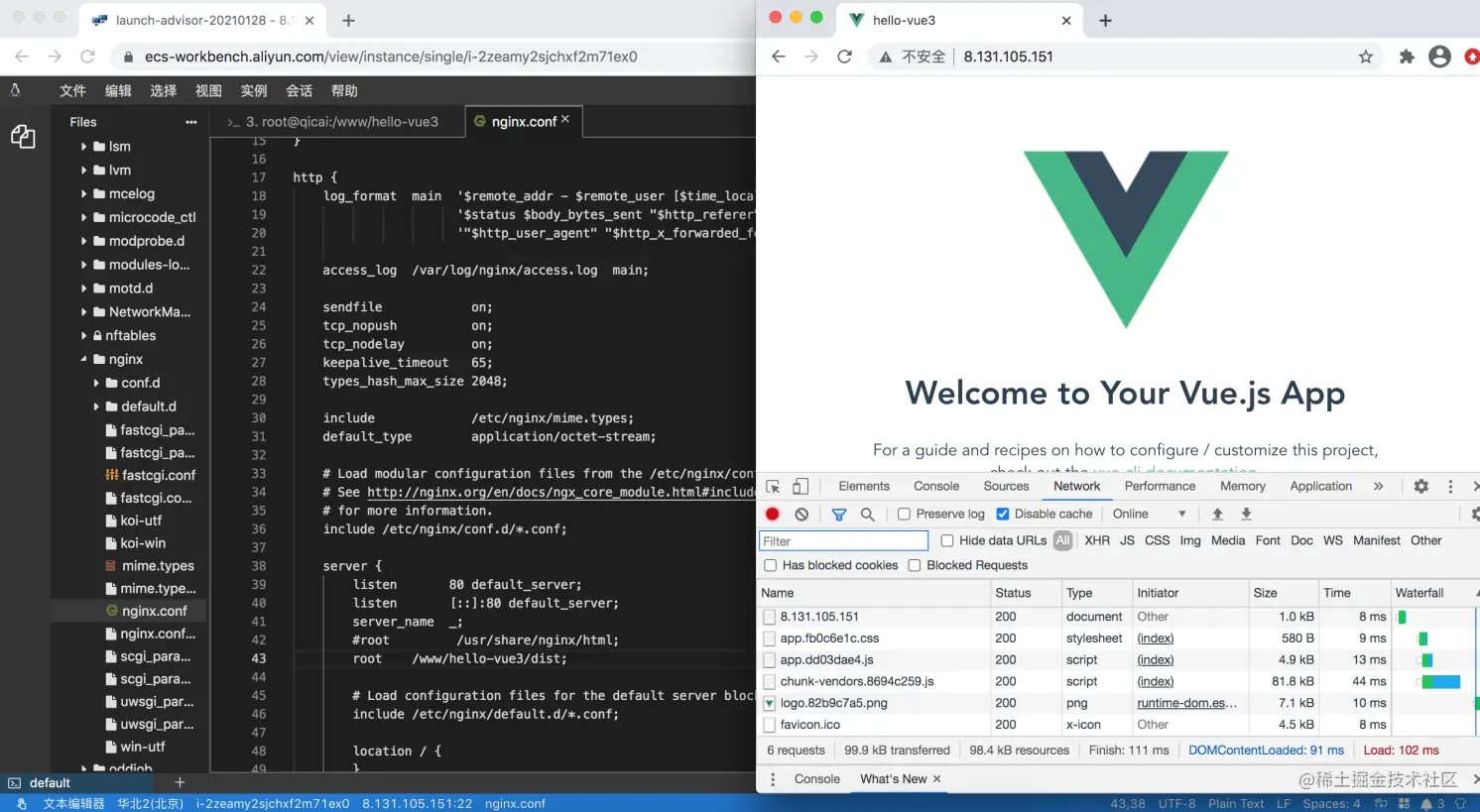Viewport: 1480px width, 812px height.
Task: Open DevTools settings gear
Action: tap(1421, 486)
